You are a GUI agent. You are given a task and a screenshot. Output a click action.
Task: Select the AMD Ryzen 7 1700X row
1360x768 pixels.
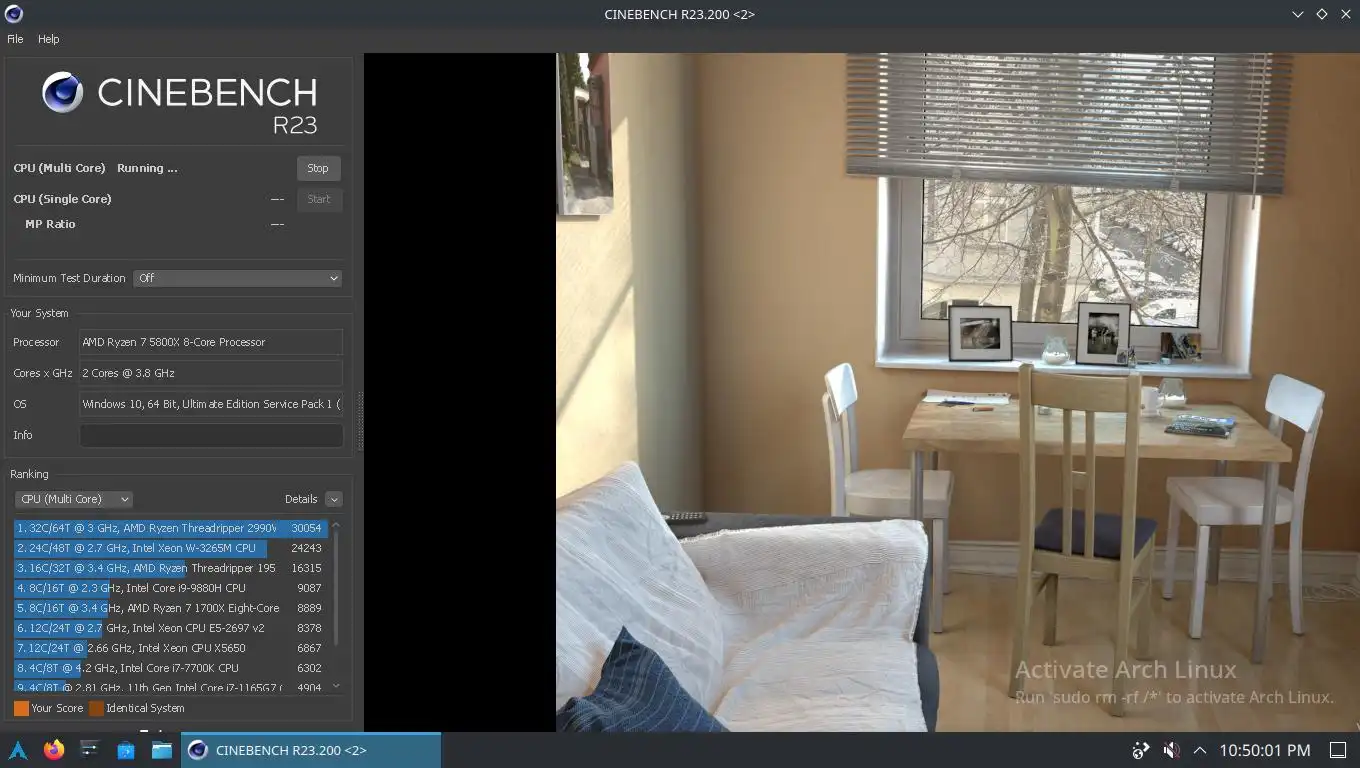point(171,608)
